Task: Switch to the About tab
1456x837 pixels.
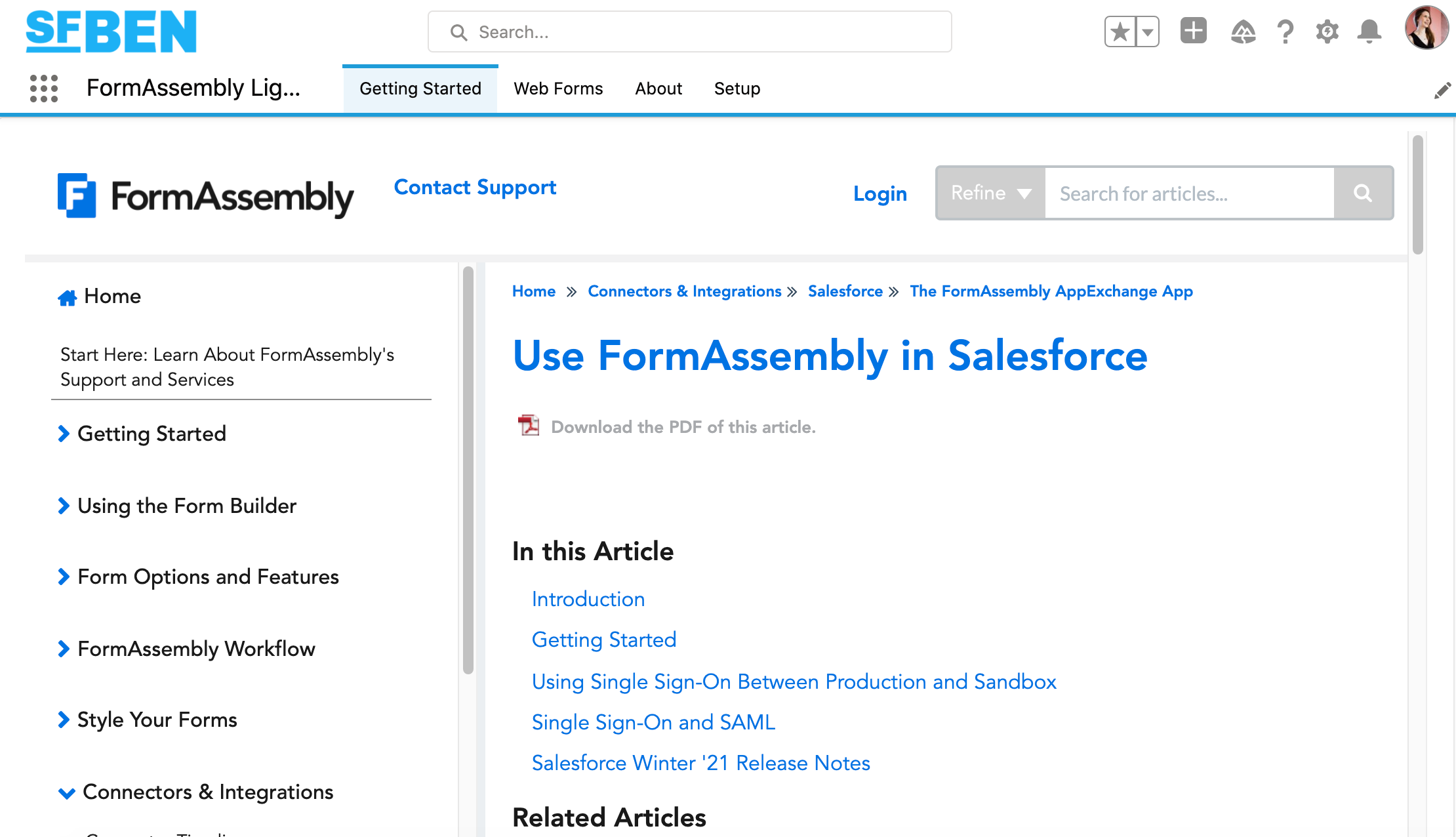Action: (658, 89)
